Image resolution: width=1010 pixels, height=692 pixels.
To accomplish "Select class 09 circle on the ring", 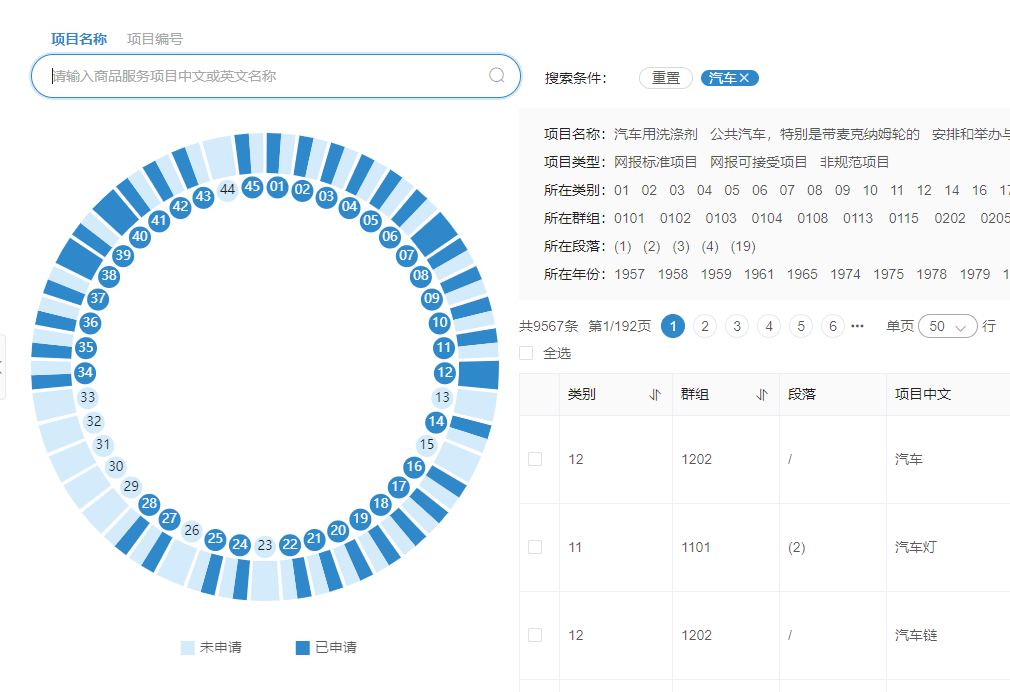I will point(432,298).
